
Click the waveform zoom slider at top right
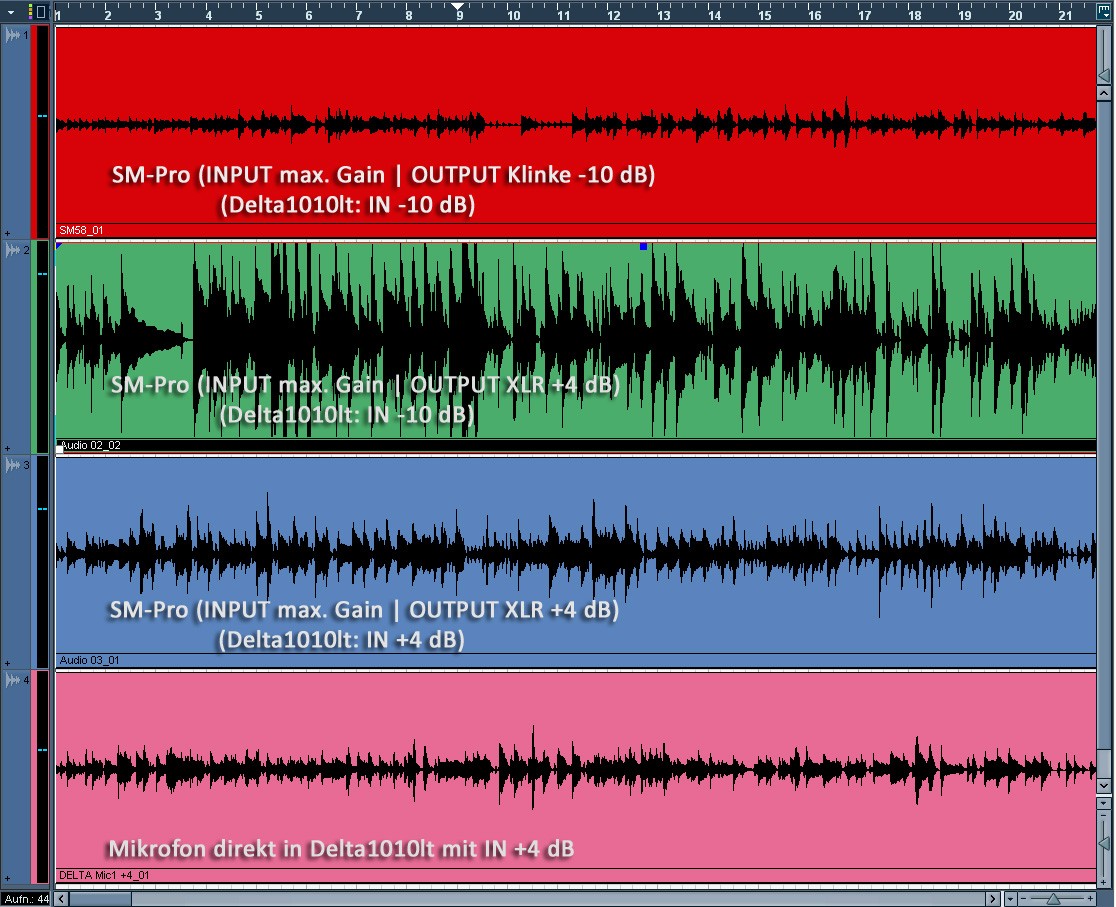coord(1104,75)
